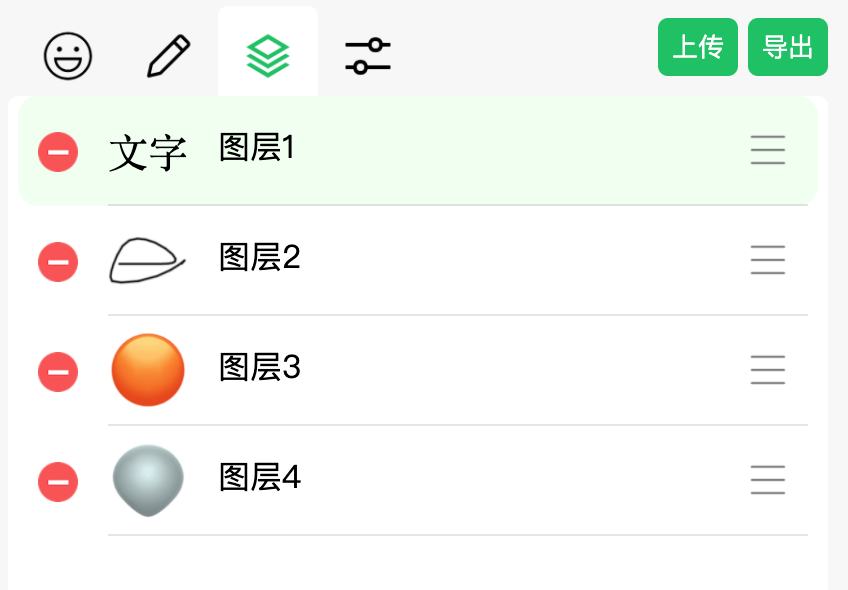Screen dimensions: 848x590
Task: Delete 图层1 with red minus icon
Action: (x=58, y=152)
